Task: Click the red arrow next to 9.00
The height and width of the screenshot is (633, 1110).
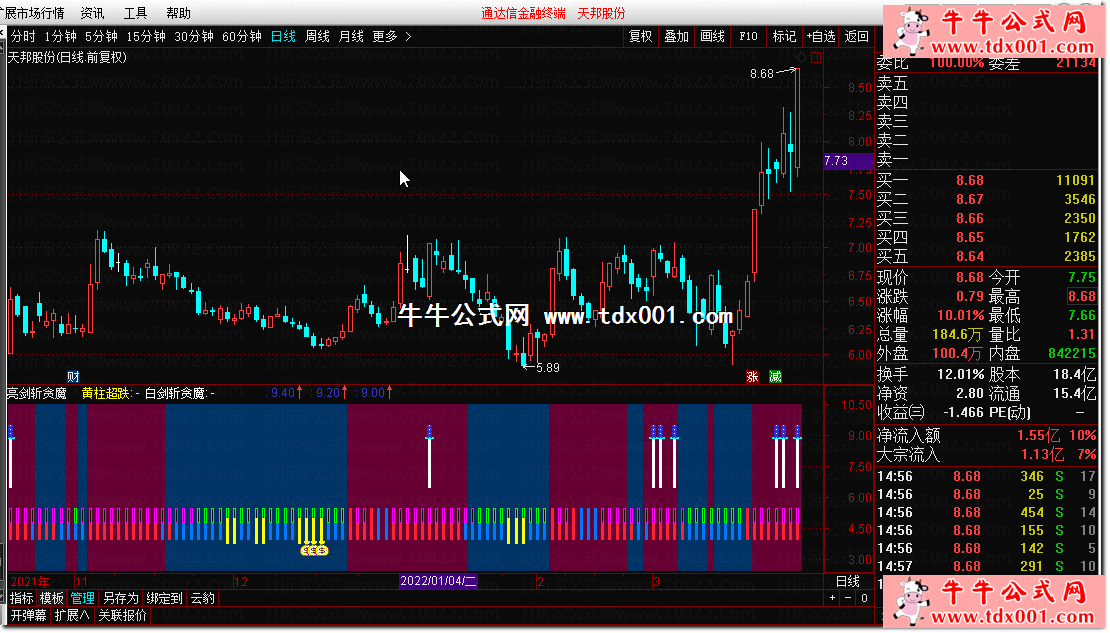Action: (x=390, y=392)
